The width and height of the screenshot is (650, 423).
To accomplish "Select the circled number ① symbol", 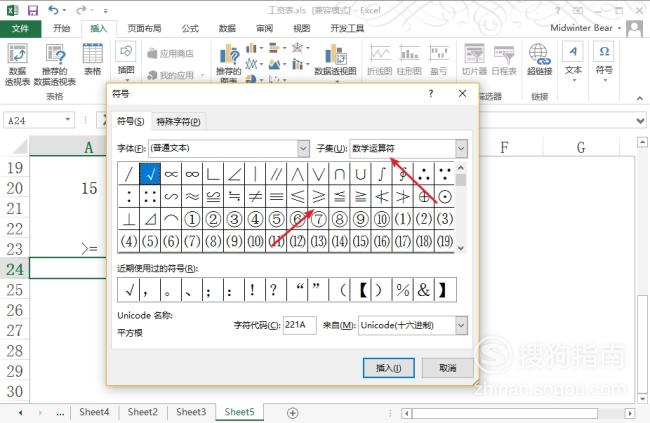I will click(192, 219).
